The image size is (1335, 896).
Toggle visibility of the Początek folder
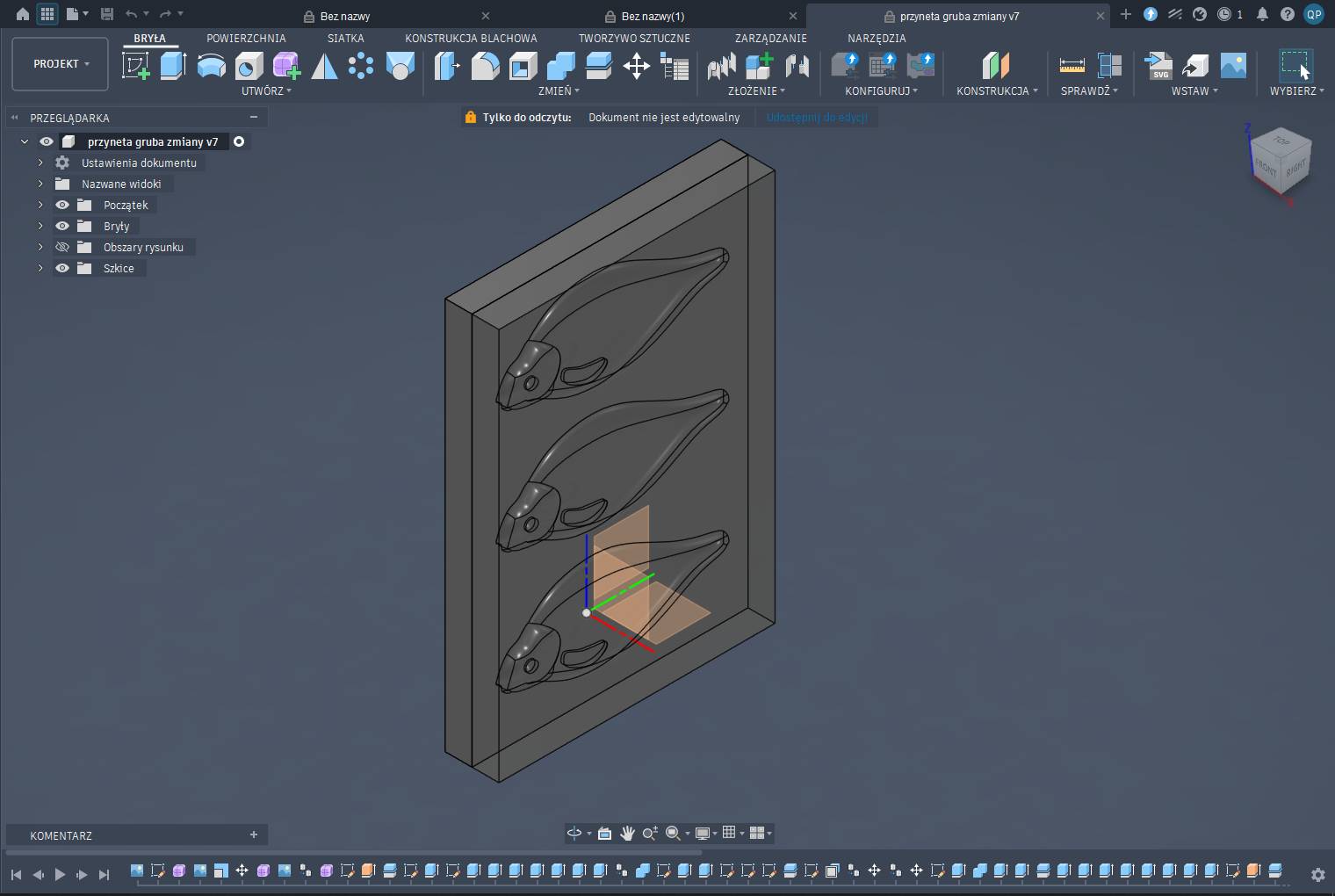point(62,205)
